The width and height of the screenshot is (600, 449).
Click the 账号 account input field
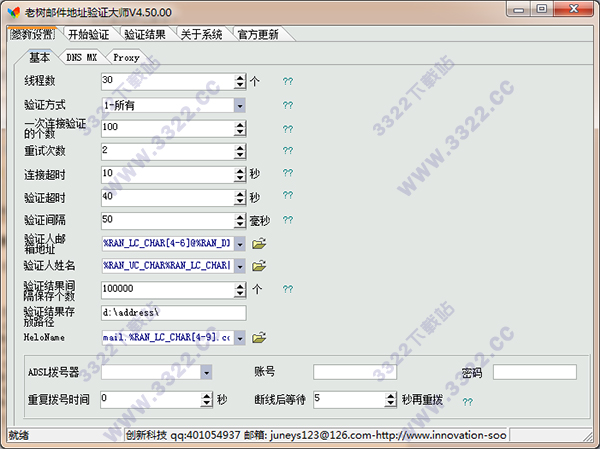pyautogui.click(x=355, y=372)
